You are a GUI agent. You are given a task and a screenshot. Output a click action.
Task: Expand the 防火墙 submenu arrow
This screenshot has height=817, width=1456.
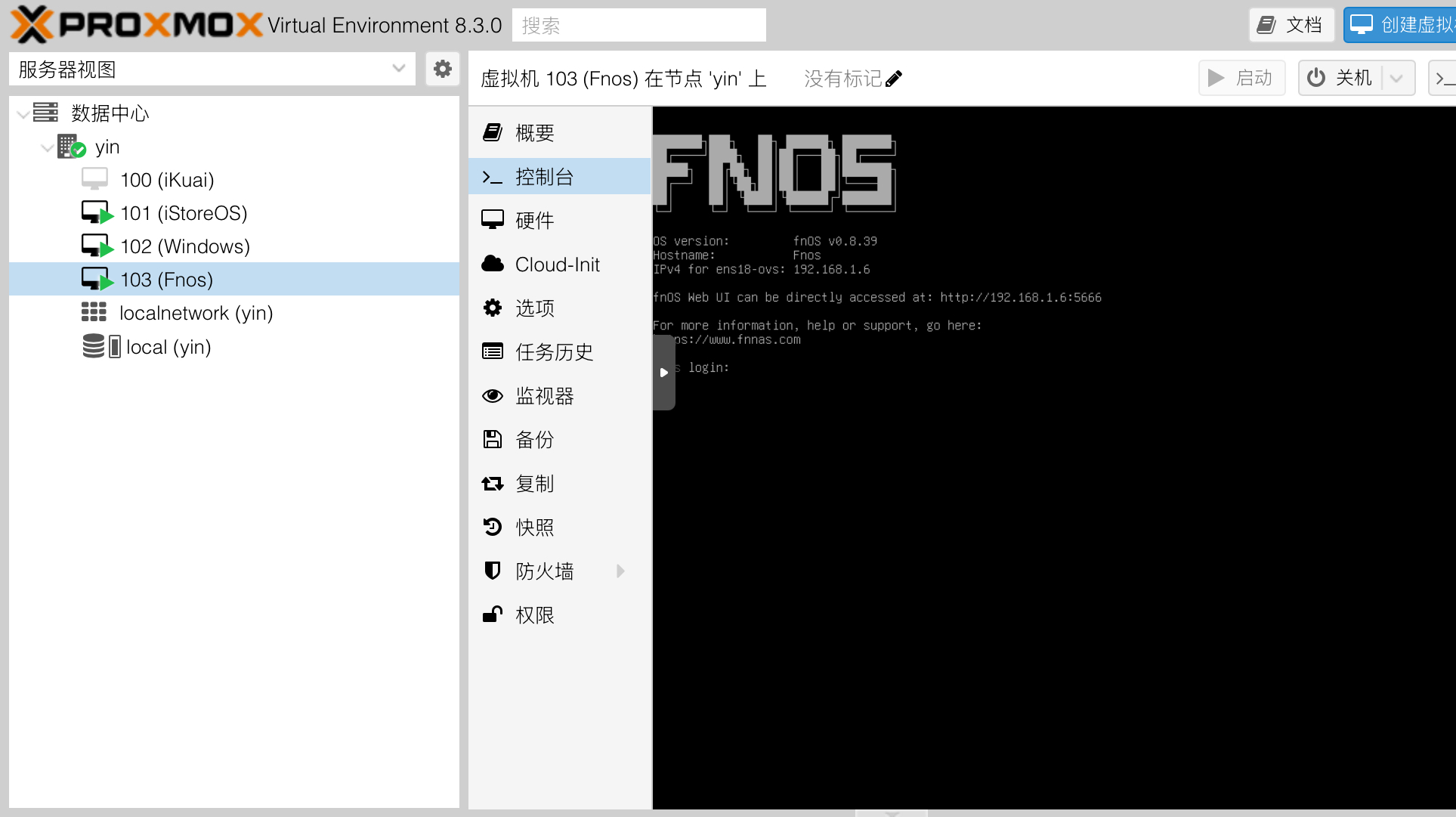[x=621, y=571]
